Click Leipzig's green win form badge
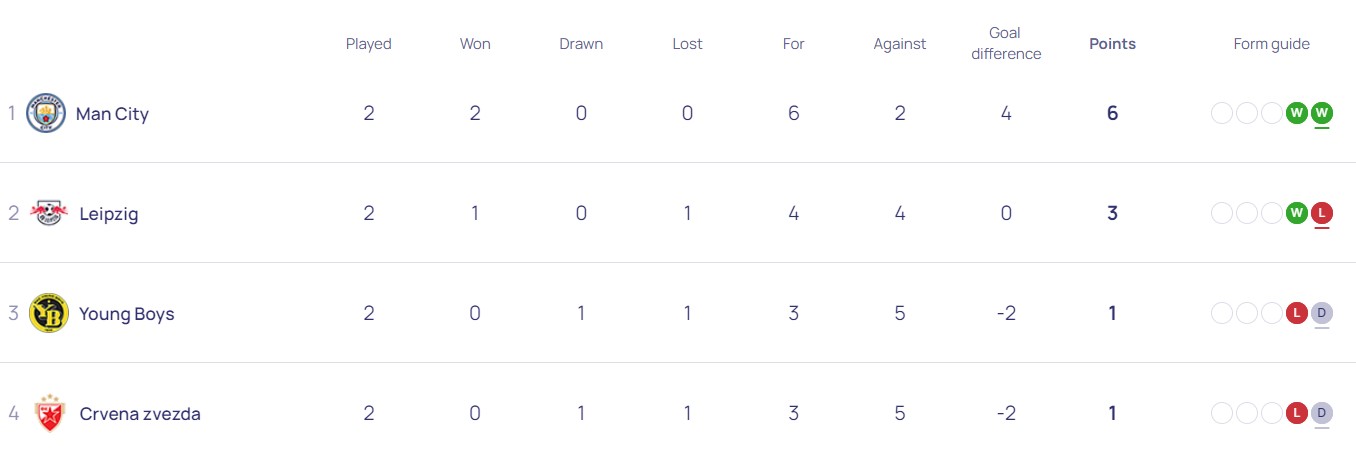Viewport: 1356px width, 450px height. tap(1297, 213)
